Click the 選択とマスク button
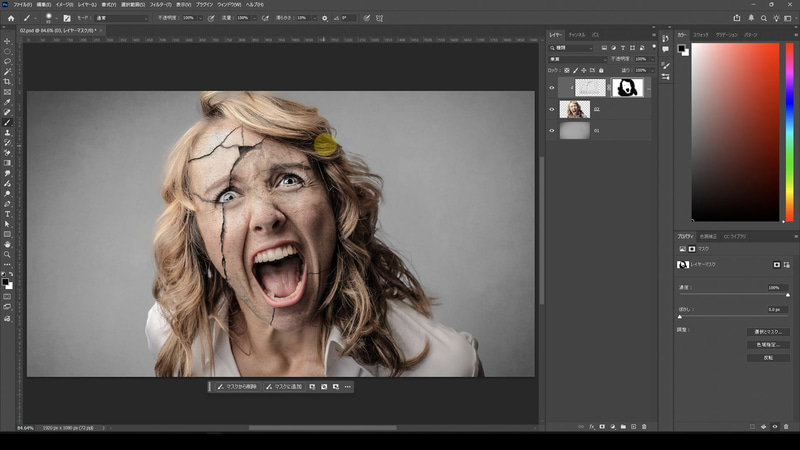The image size is (800, 450). (767, 332)
